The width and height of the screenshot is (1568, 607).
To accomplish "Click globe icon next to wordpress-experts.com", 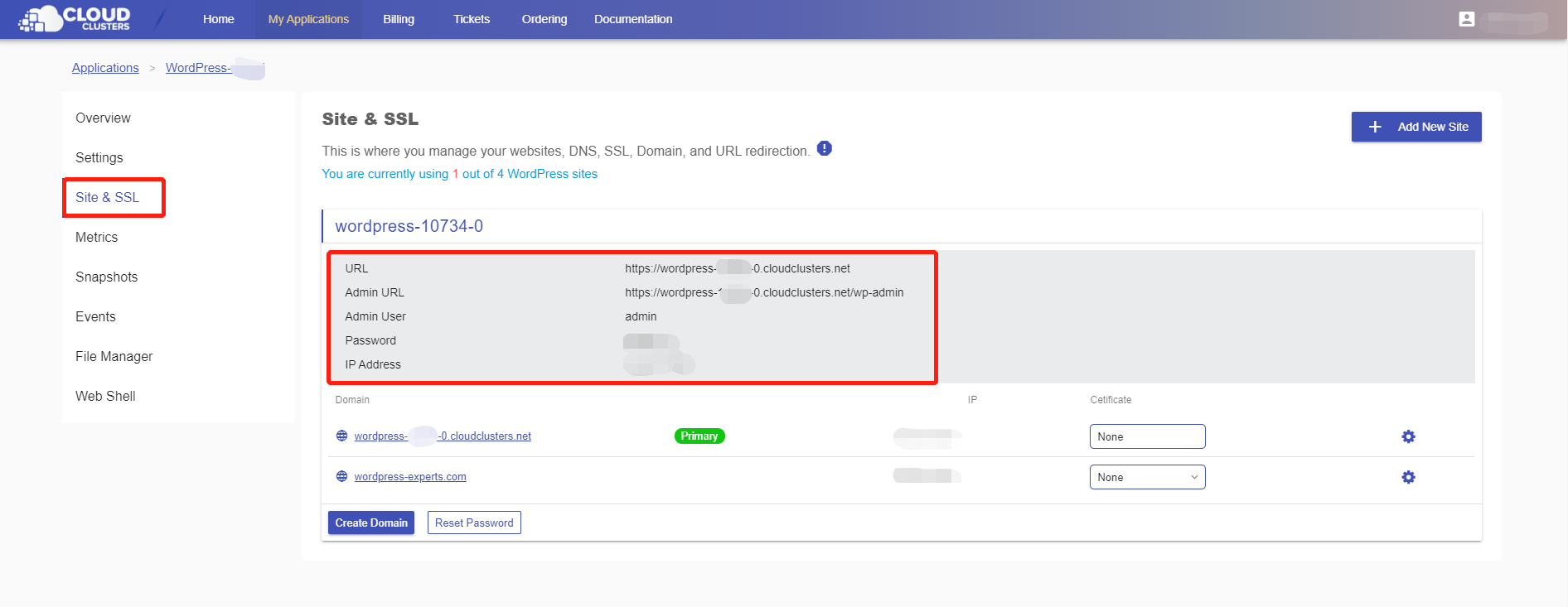I will 341,476.
